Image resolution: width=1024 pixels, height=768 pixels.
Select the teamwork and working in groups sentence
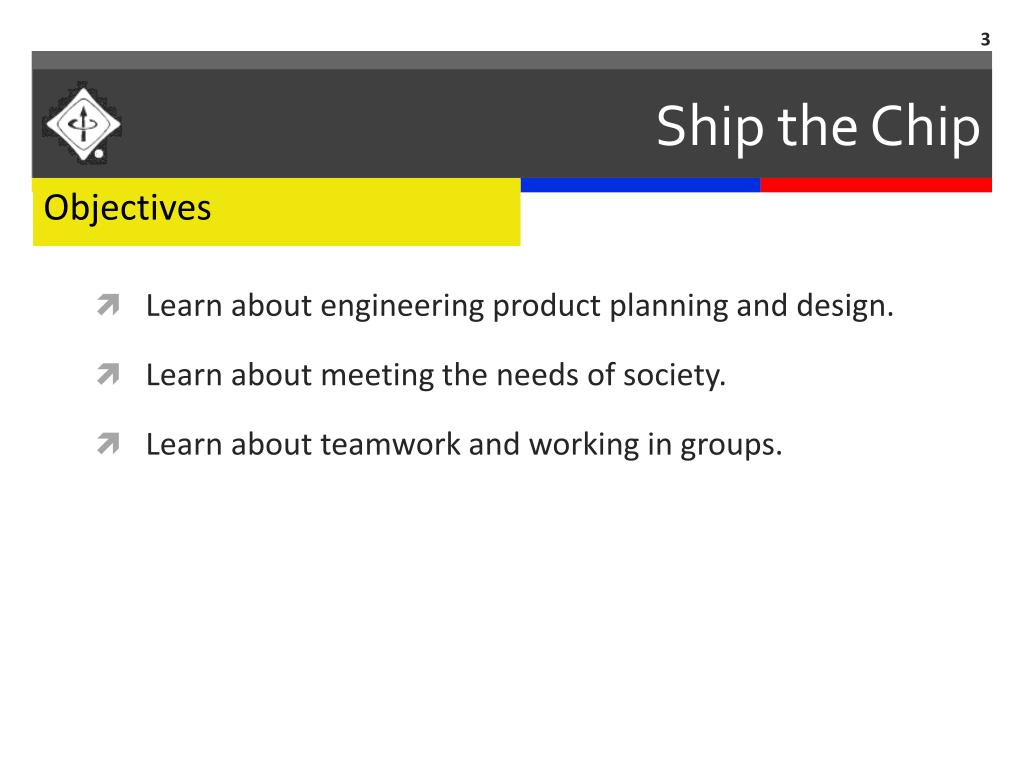coord(464,444)
